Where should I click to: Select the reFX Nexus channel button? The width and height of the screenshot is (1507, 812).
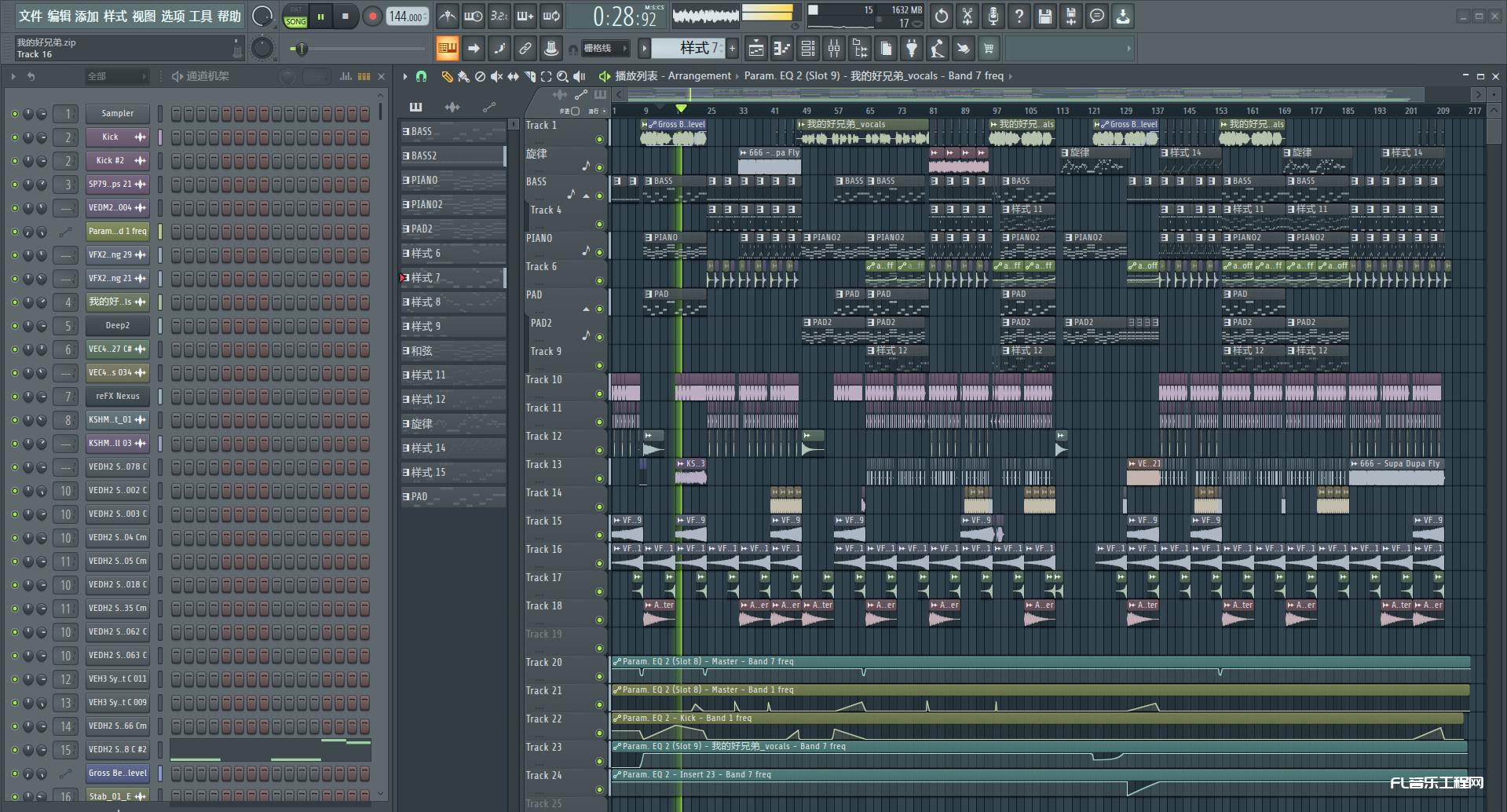click(118, 397)
